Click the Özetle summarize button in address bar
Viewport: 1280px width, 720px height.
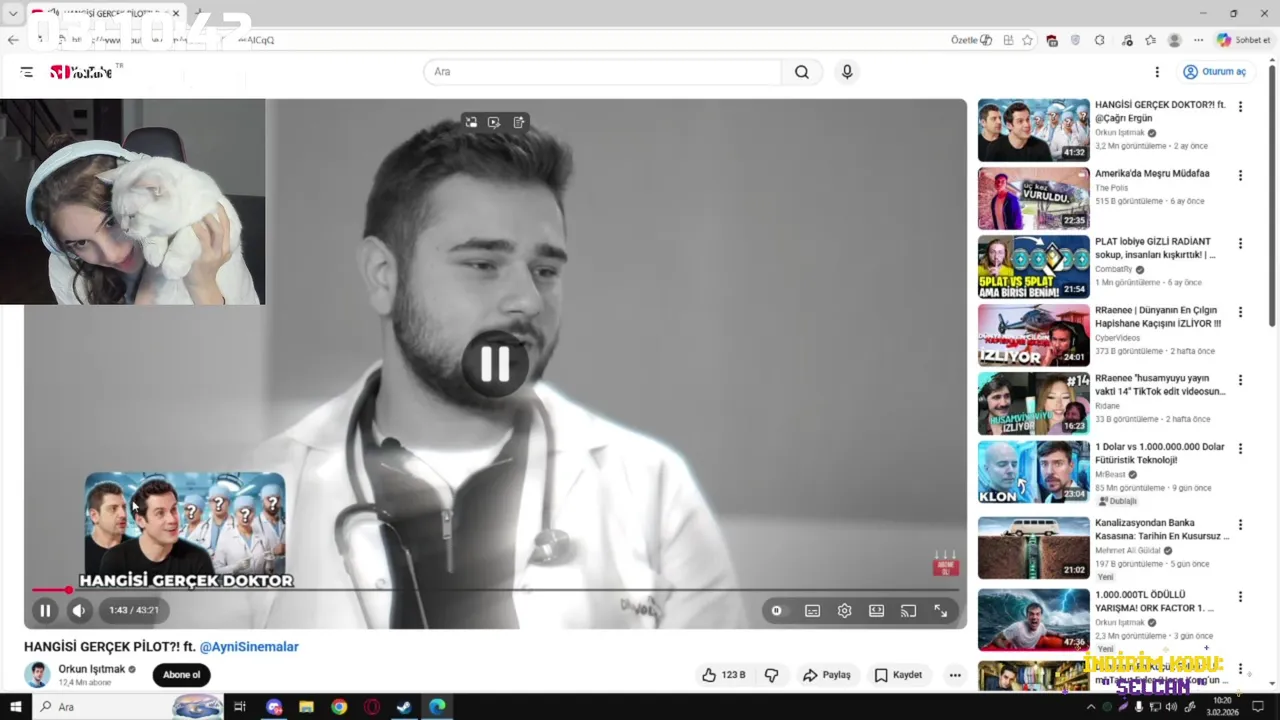(971, 40)
